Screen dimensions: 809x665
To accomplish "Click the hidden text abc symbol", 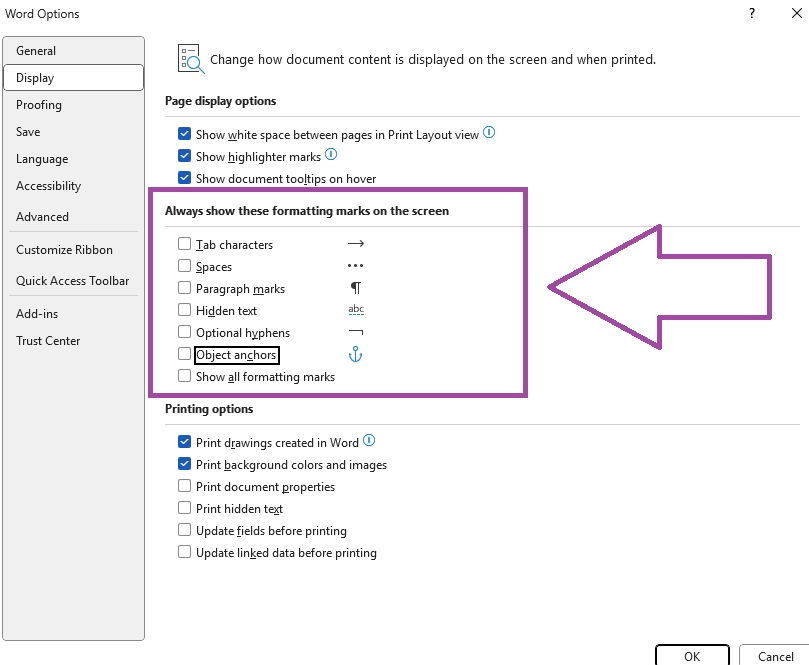I will [x=356, y=310].
